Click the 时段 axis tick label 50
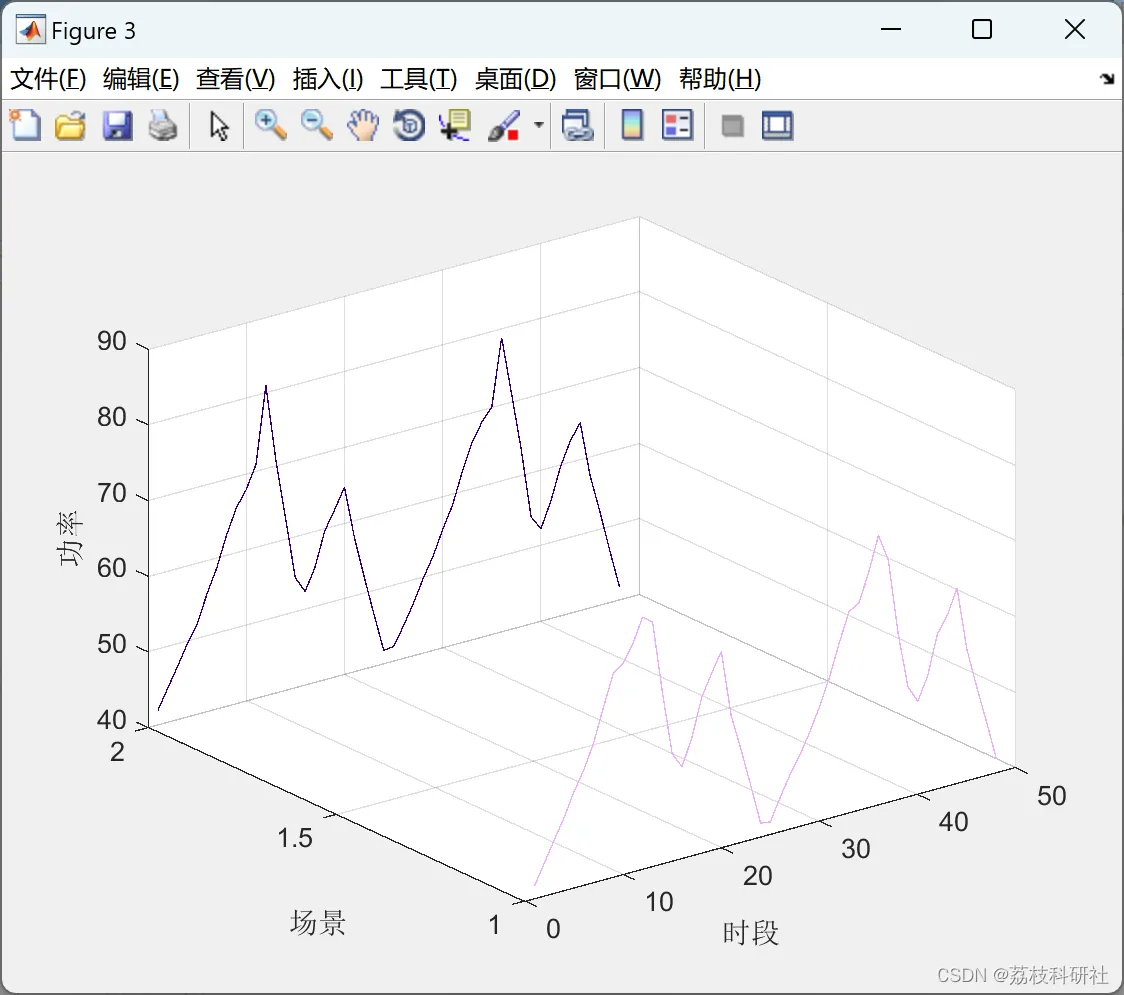The width and height of the screenshot is (1124, 995). 1052,796
